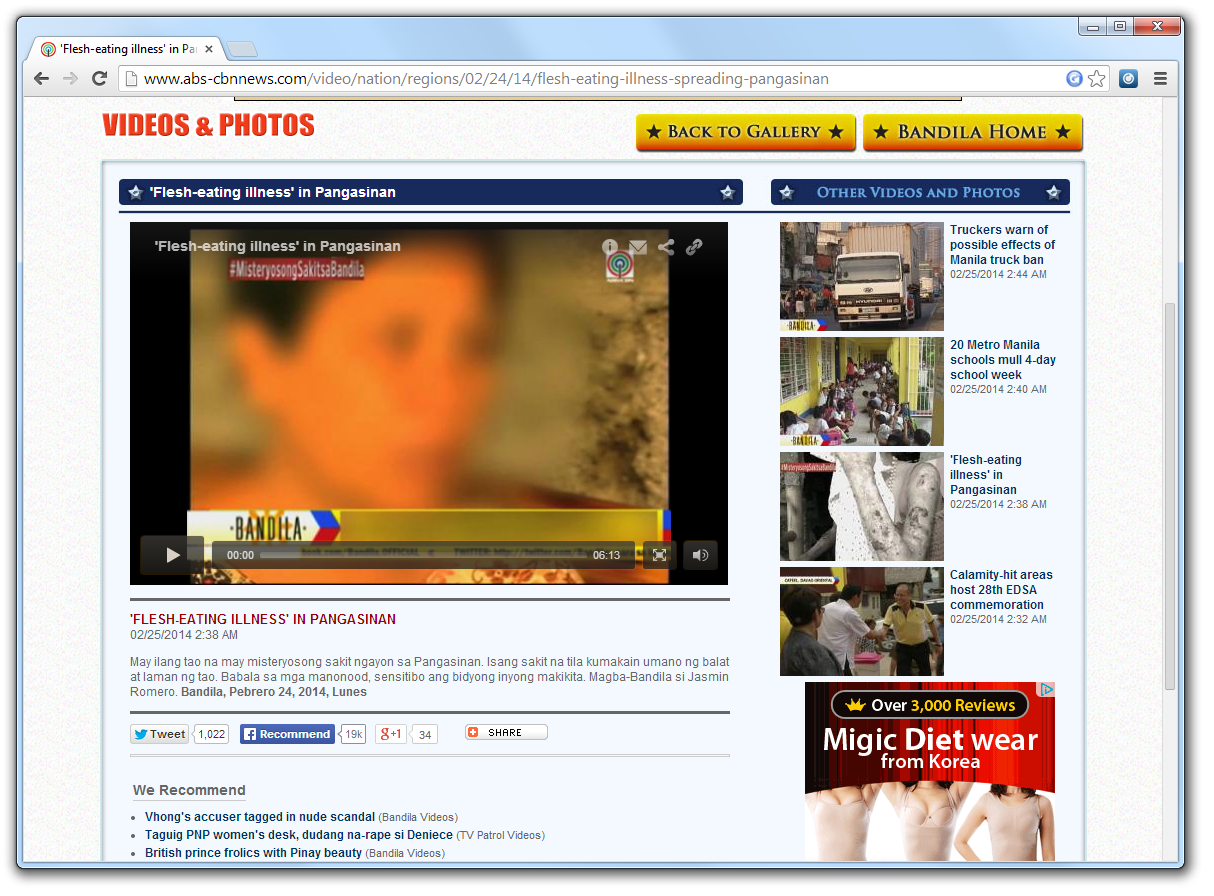This screenshot has height=896, width=1214.
Task: Tweet this video
Action: click(160, 734)
